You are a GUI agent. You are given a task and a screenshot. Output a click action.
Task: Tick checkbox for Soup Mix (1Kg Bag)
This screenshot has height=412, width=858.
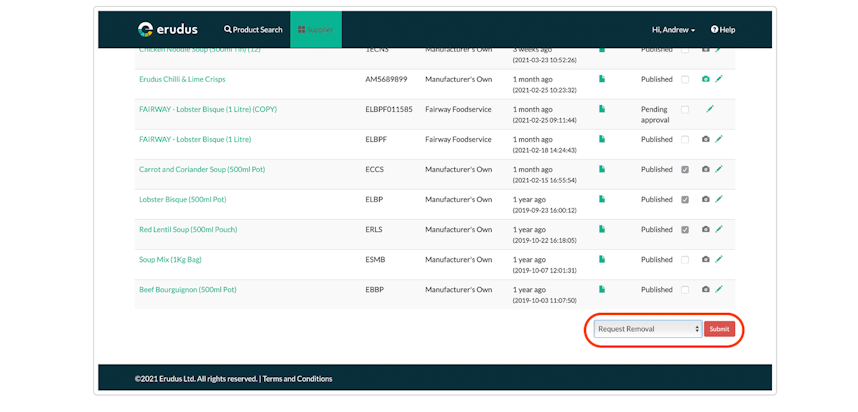[685, 260]
